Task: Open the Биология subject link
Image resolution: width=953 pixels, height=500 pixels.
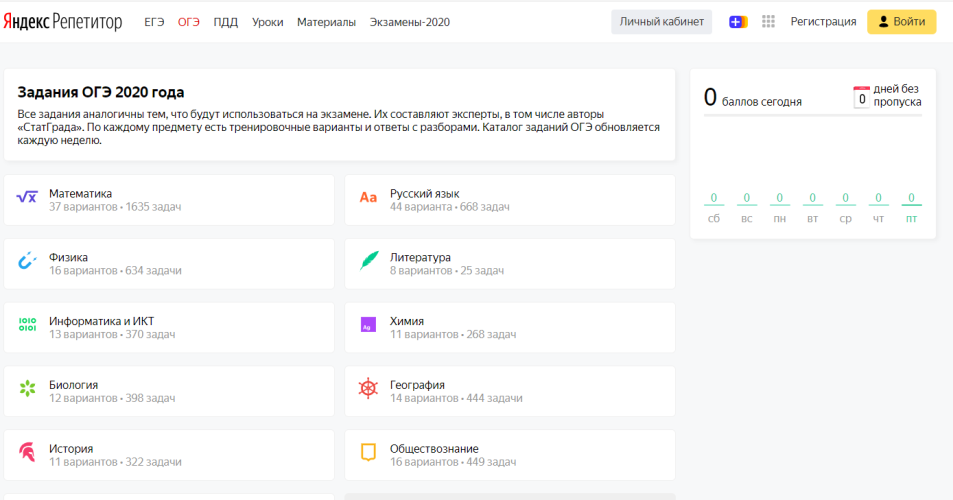Action: [x=73, y=385]
